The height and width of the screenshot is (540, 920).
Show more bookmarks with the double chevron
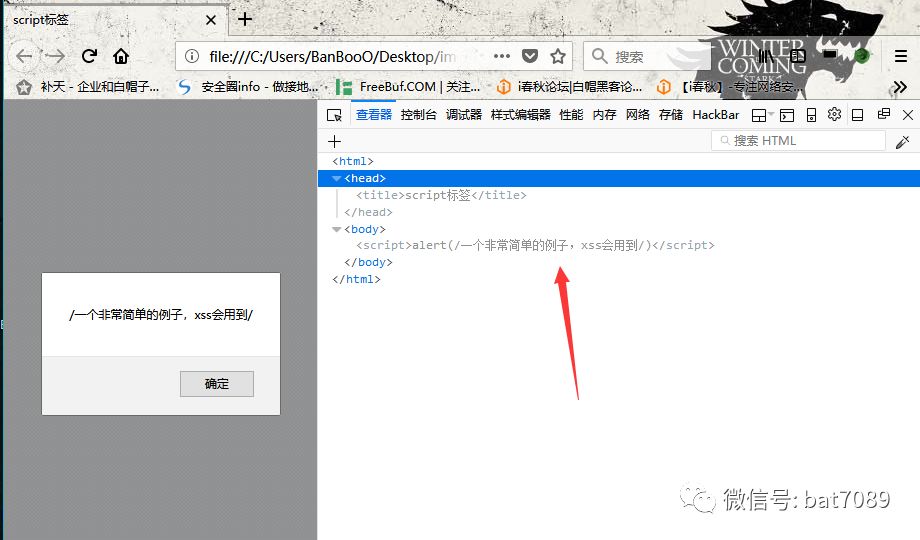click(900, 87)
